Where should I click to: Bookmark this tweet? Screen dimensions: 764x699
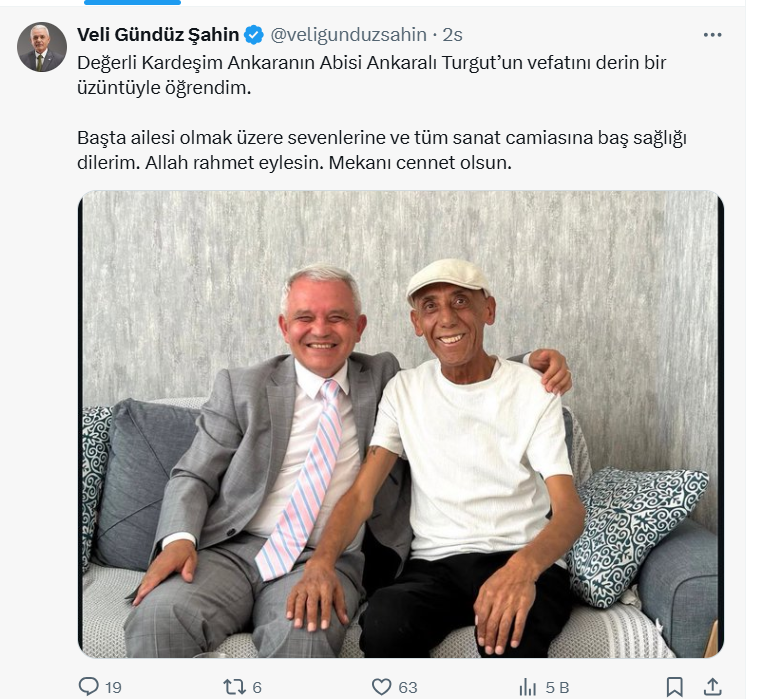click(674, 687)
